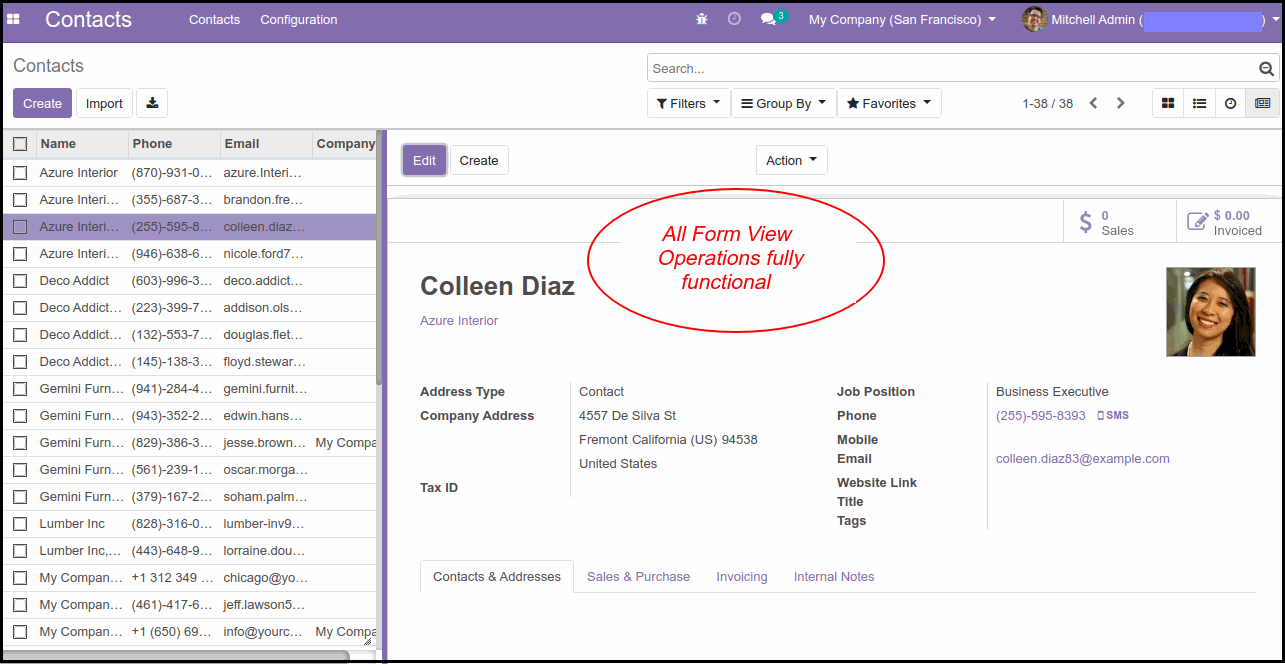
Task: Check the gemini.furnit row checkbox
Action: tap(20, 389)
